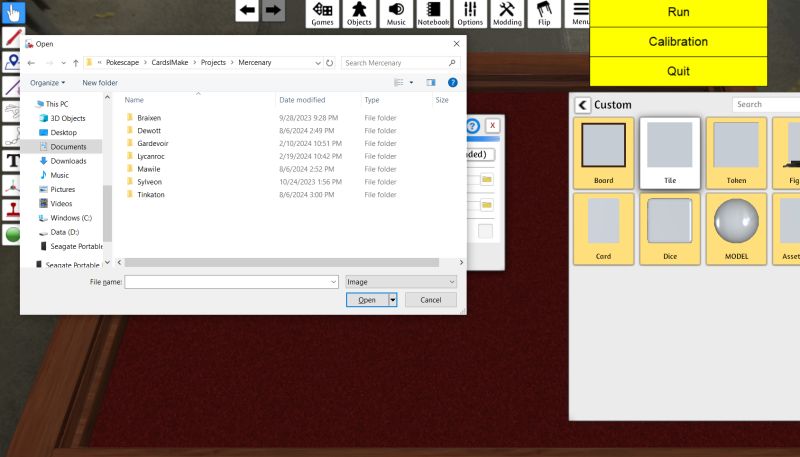Viewport: 800px width, 457px height.
Task: Open the Image file type dropdown
Action: pyautogui.click(x=401, y=282)
